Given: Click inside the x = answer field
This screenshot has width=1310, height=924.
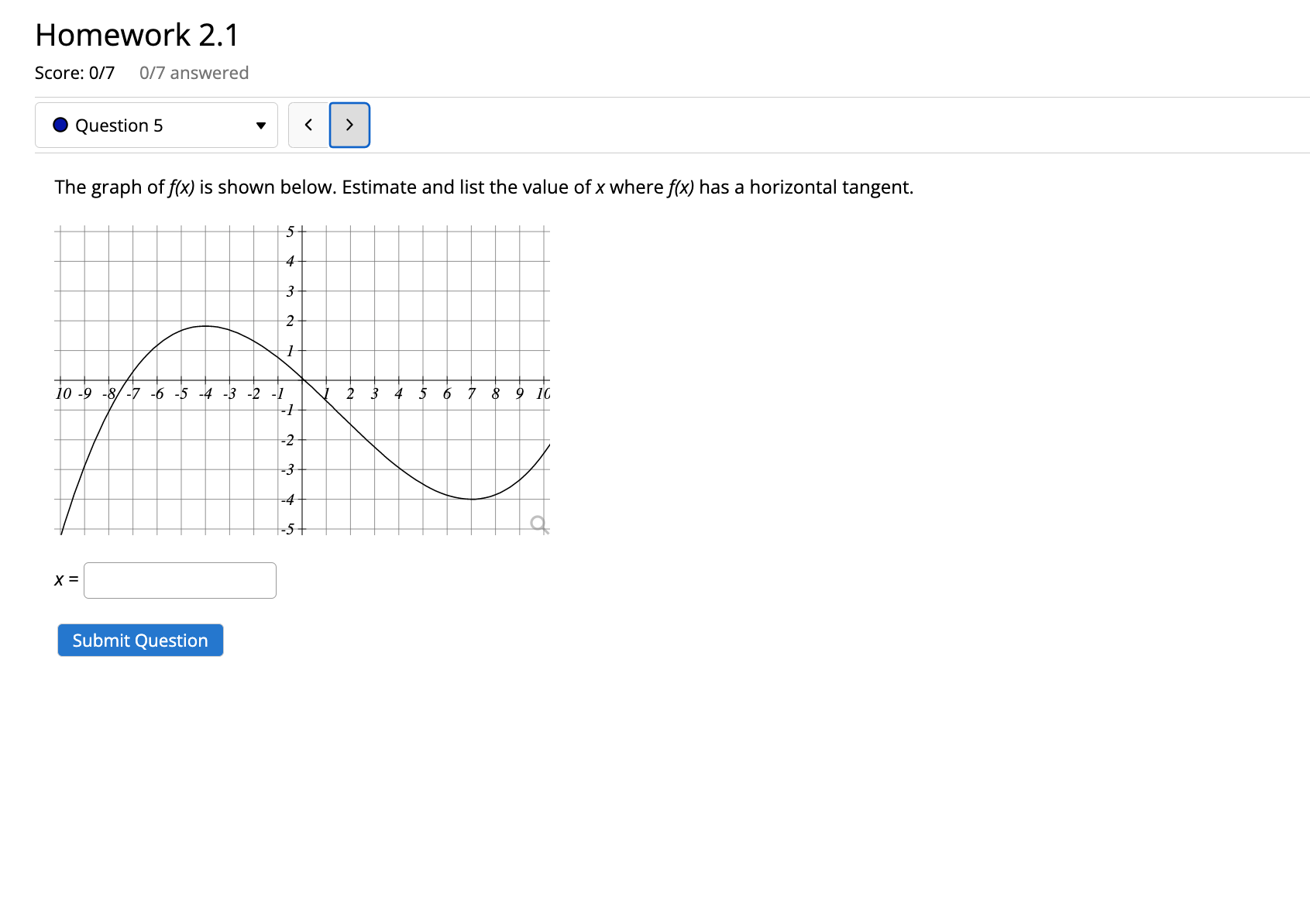Looking at the screenshot, I should click(x=180, y=579).
